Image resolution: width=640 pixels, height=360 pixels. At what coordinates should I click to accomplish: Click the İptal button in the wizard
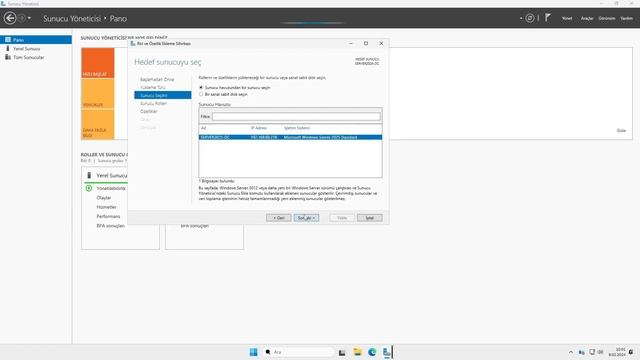coord(369,218)
